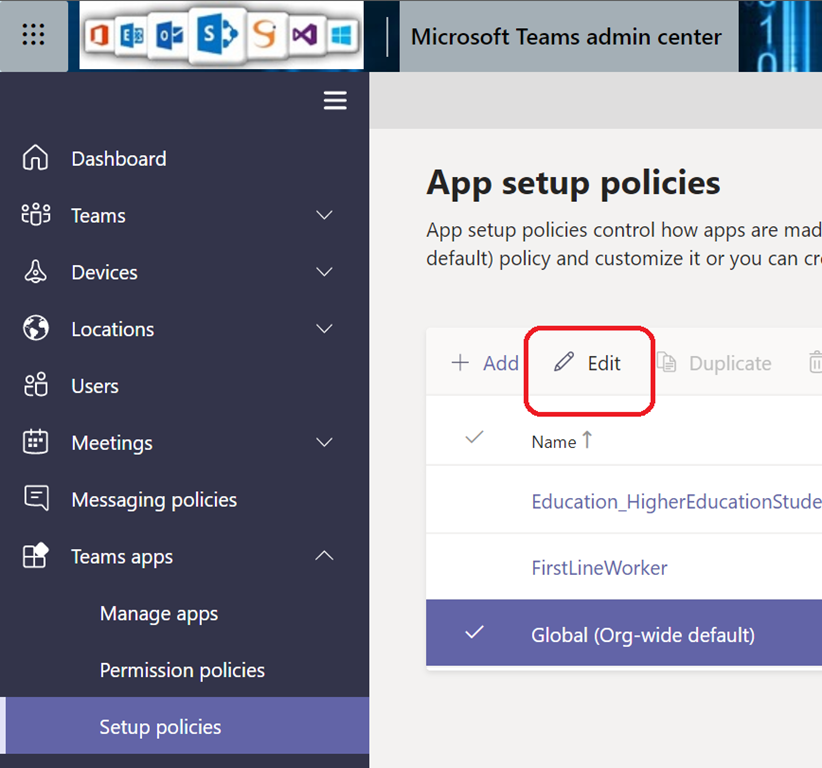The height and width of the screenshot is (768, 822).
Task: Open Permission policies in the sidebar
Action: point(182,670)
